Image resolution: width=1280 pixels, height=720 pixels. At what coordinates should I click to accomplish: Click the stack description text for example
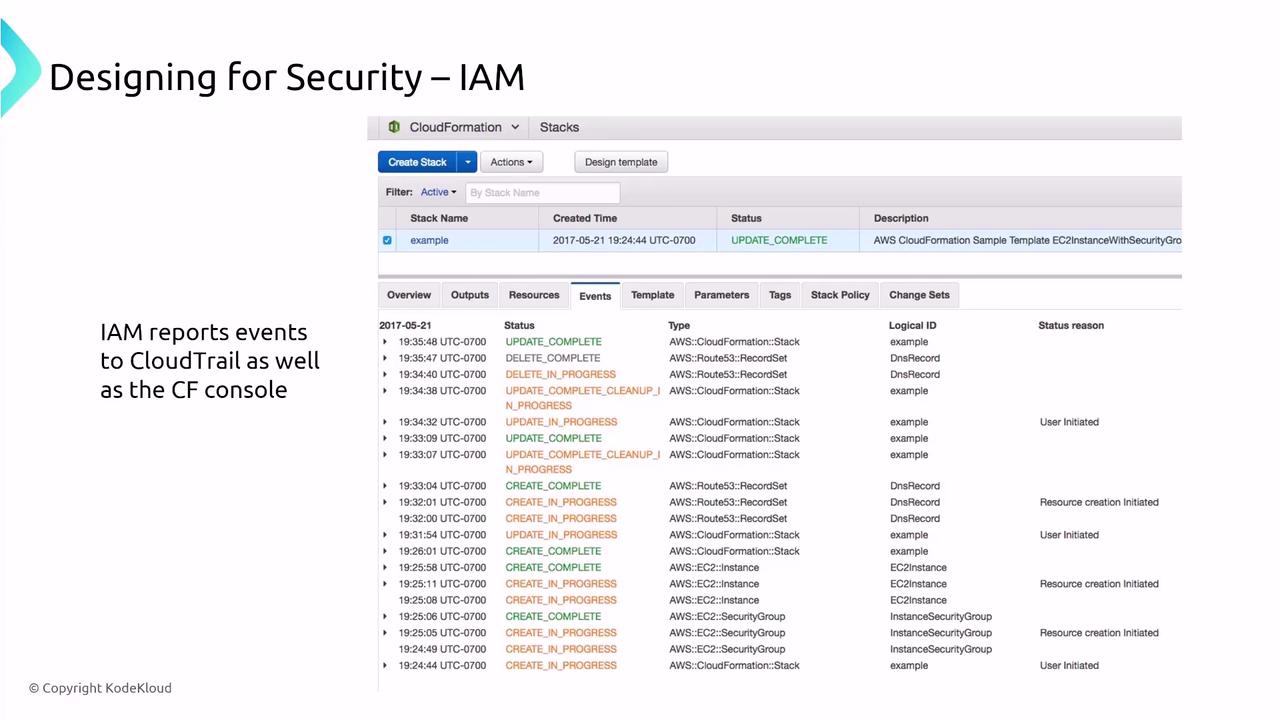(x=1028, y=240)
